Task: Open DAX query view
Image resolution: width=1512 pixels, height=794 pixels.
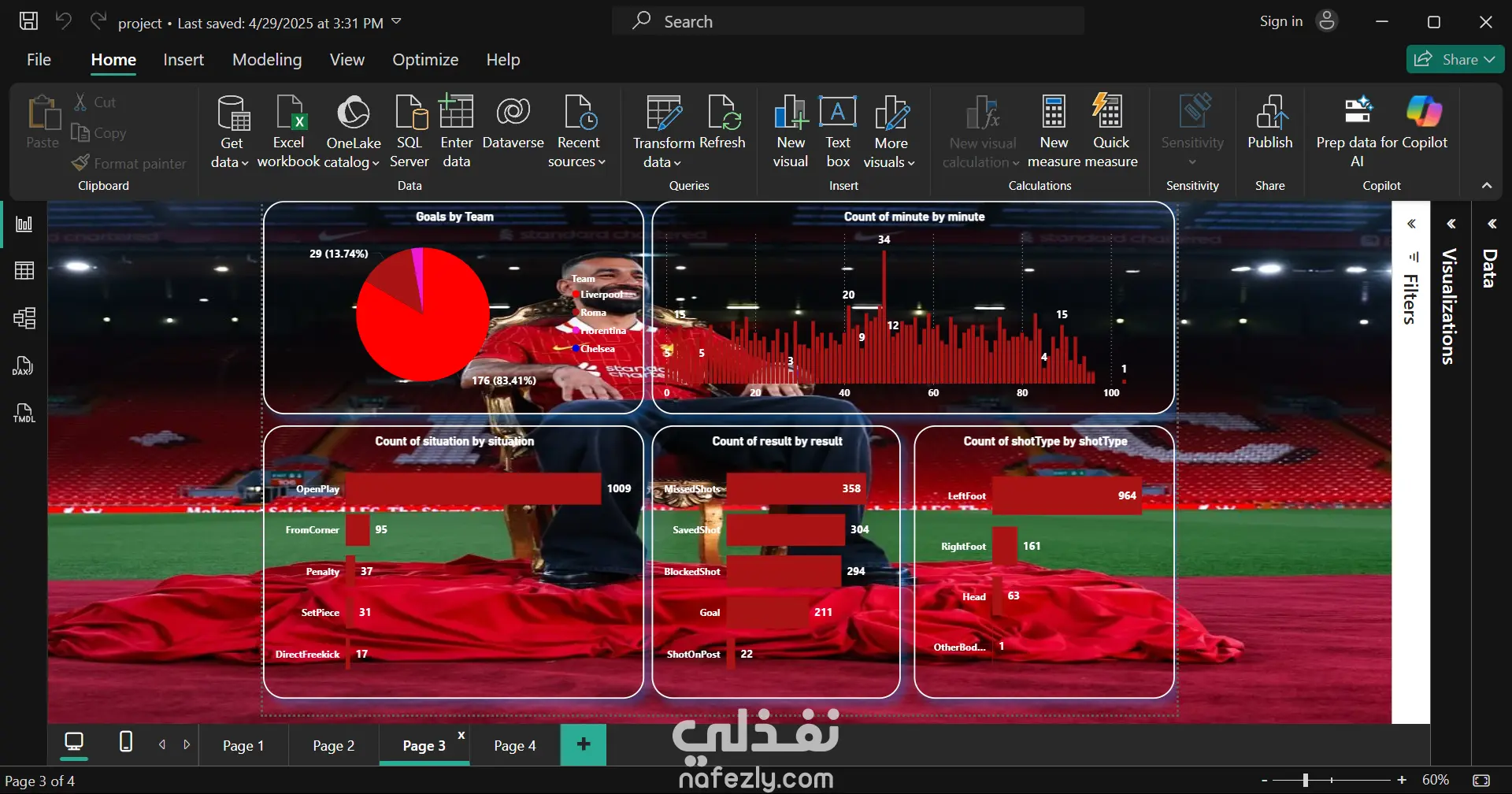Action: click(x=24, y=365)
